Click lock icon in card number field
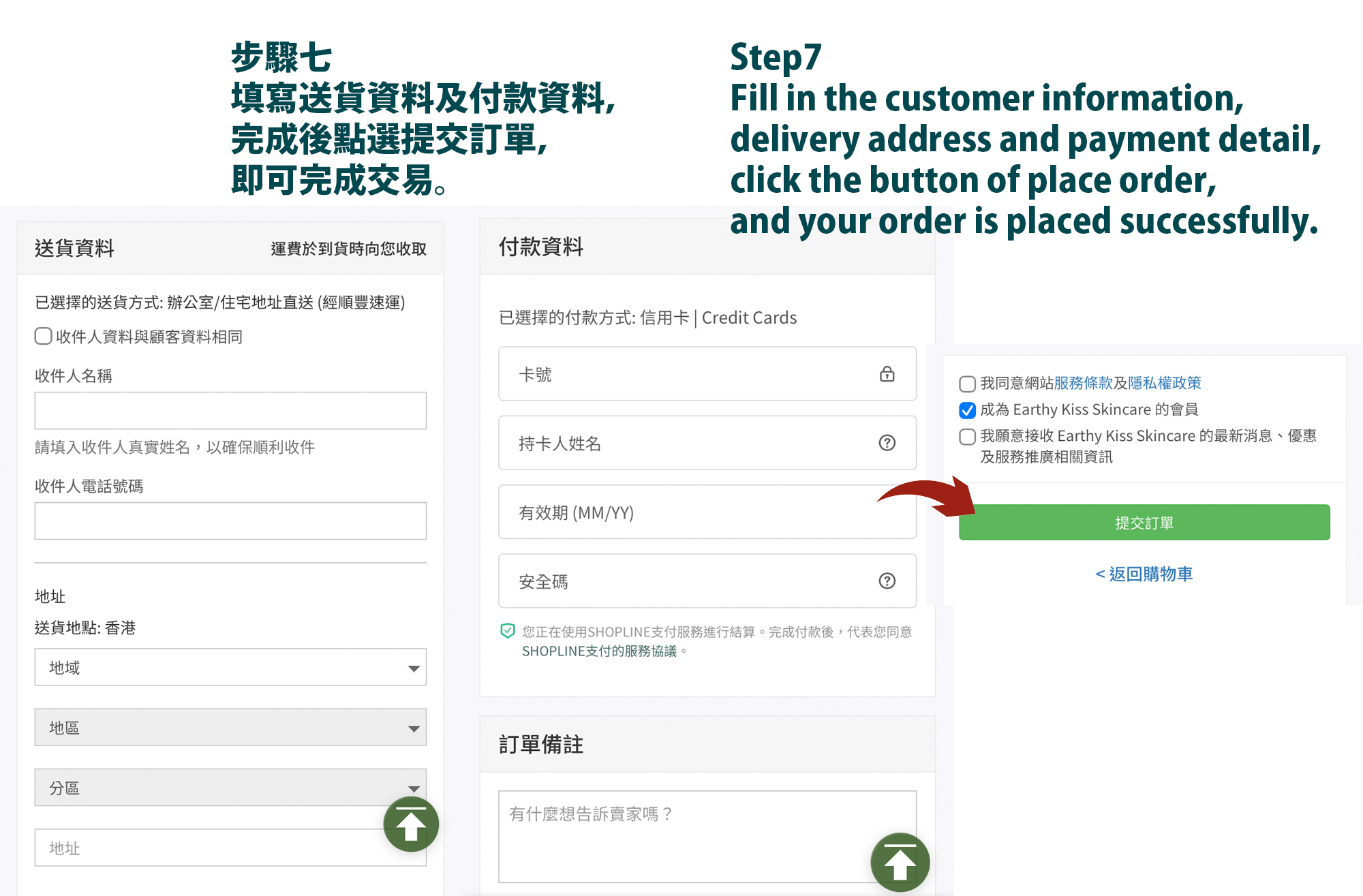 [887, 374]
